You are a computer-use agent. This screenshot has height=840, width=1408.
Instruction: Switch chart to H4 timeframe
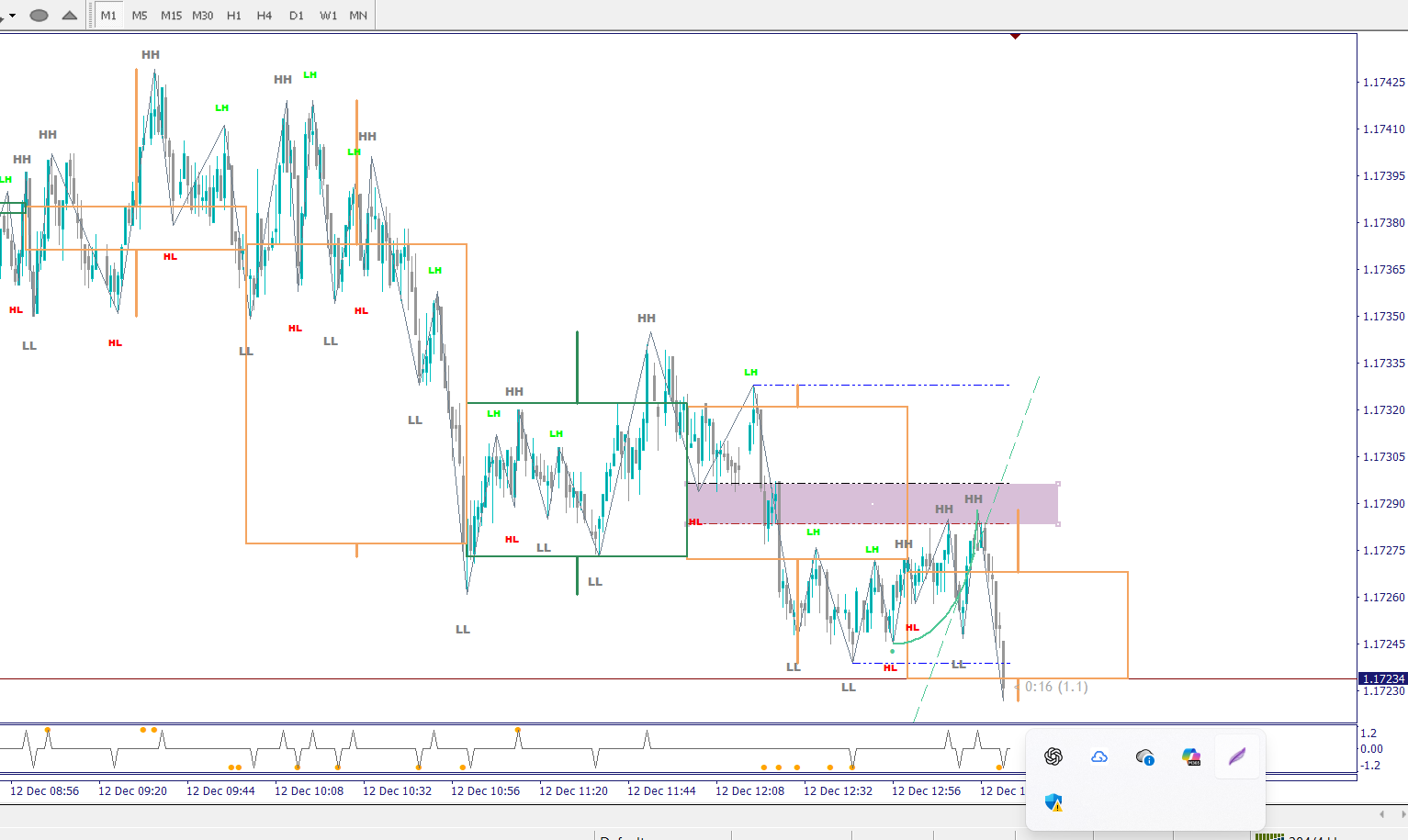click(x=265, y=16)
